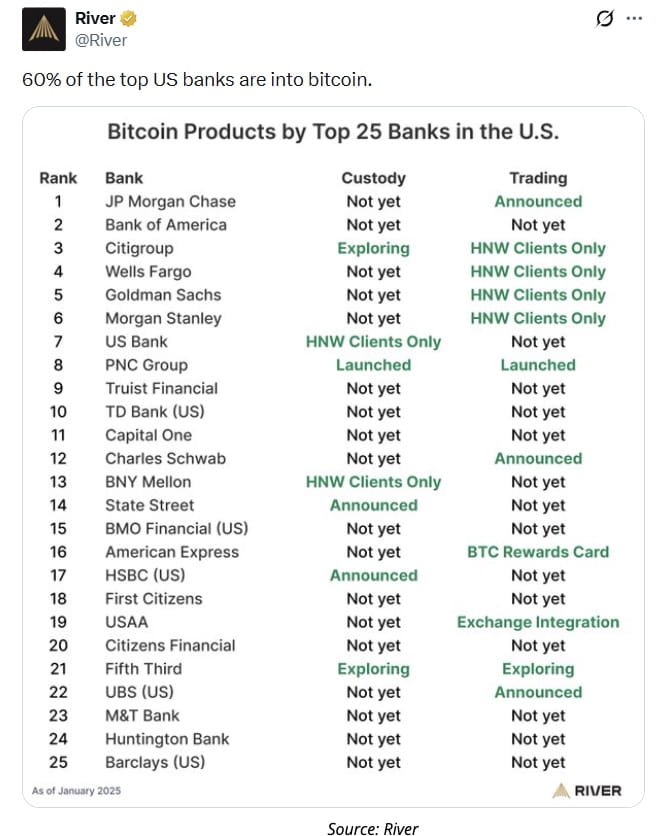The image size is (662, 836).
Task: Click the chart title about Top 25 Banks
Action: pos(333,132)
